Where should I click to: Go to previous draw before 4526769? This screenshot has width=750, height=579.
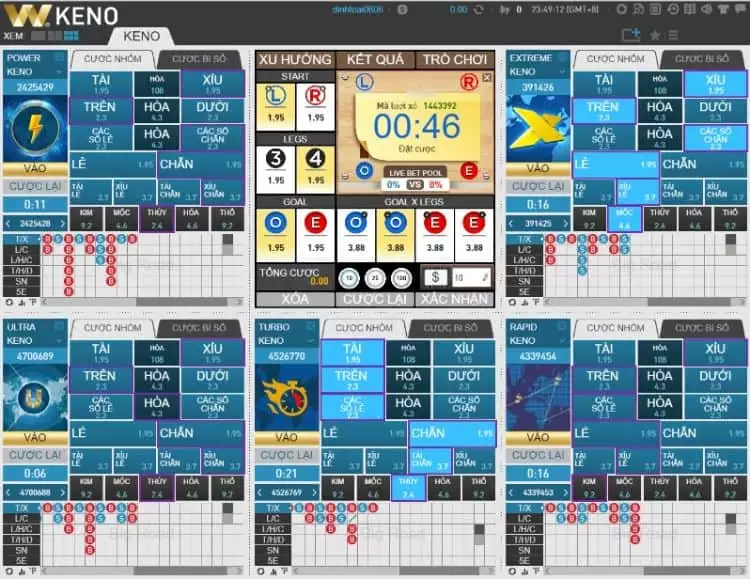(x=260, y=492)
